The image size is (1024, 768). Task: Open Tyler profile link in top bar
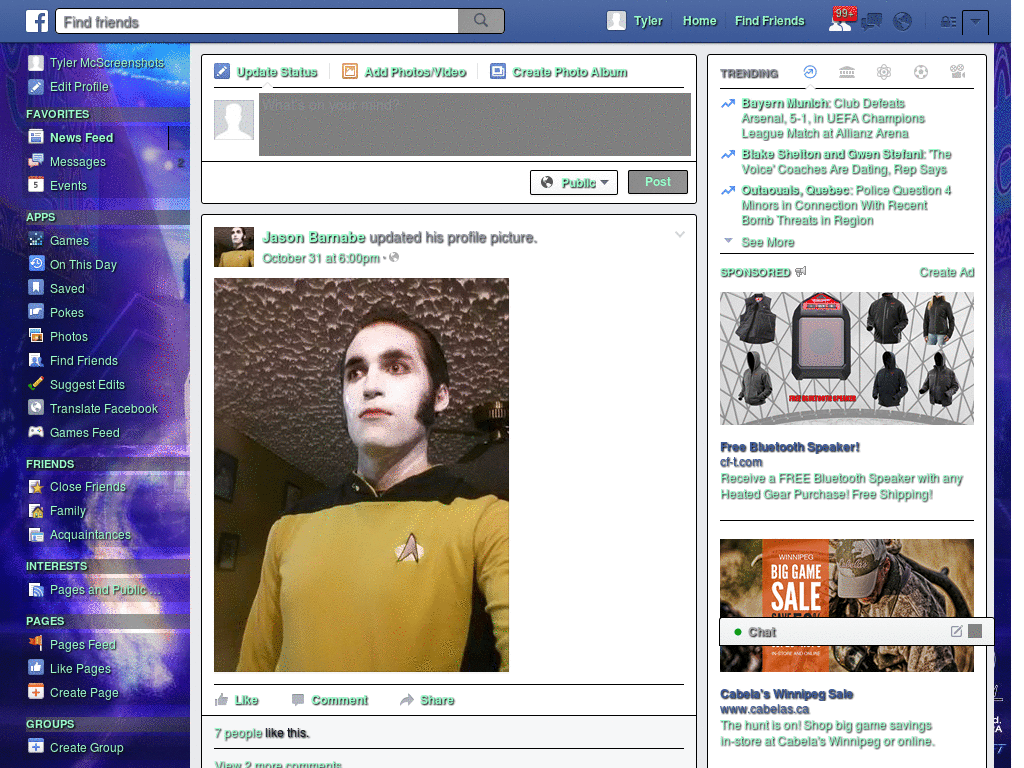click(648, 21)
